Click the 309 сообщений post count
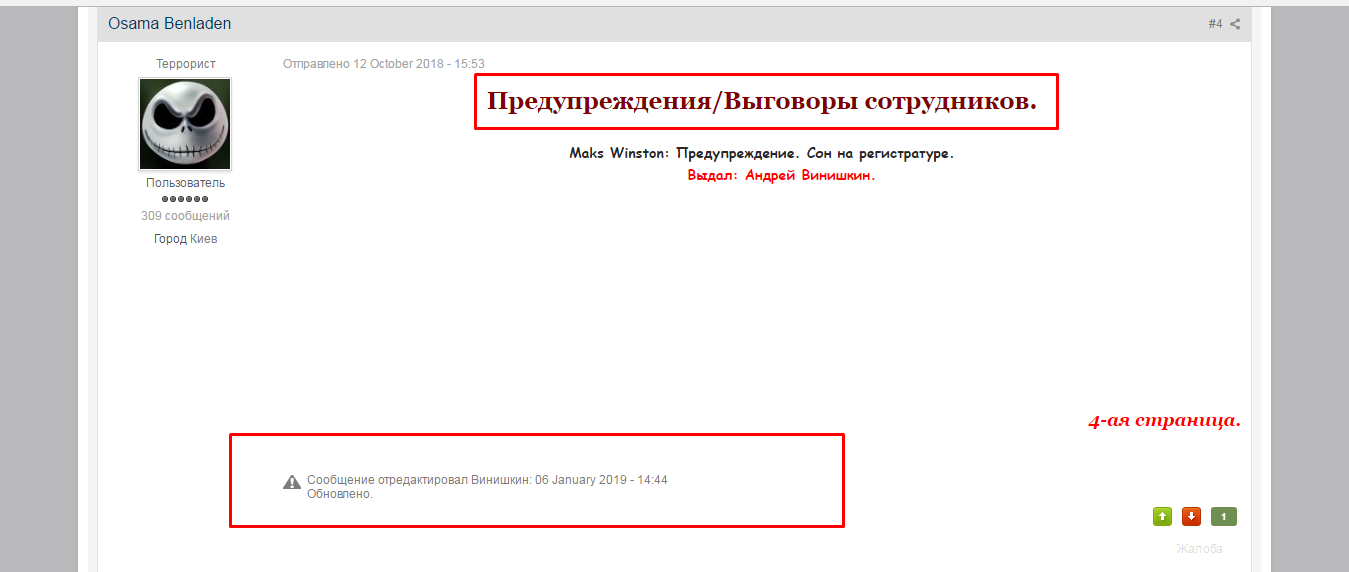Screen dimensions: 1349x572 [x=185, y=216]
